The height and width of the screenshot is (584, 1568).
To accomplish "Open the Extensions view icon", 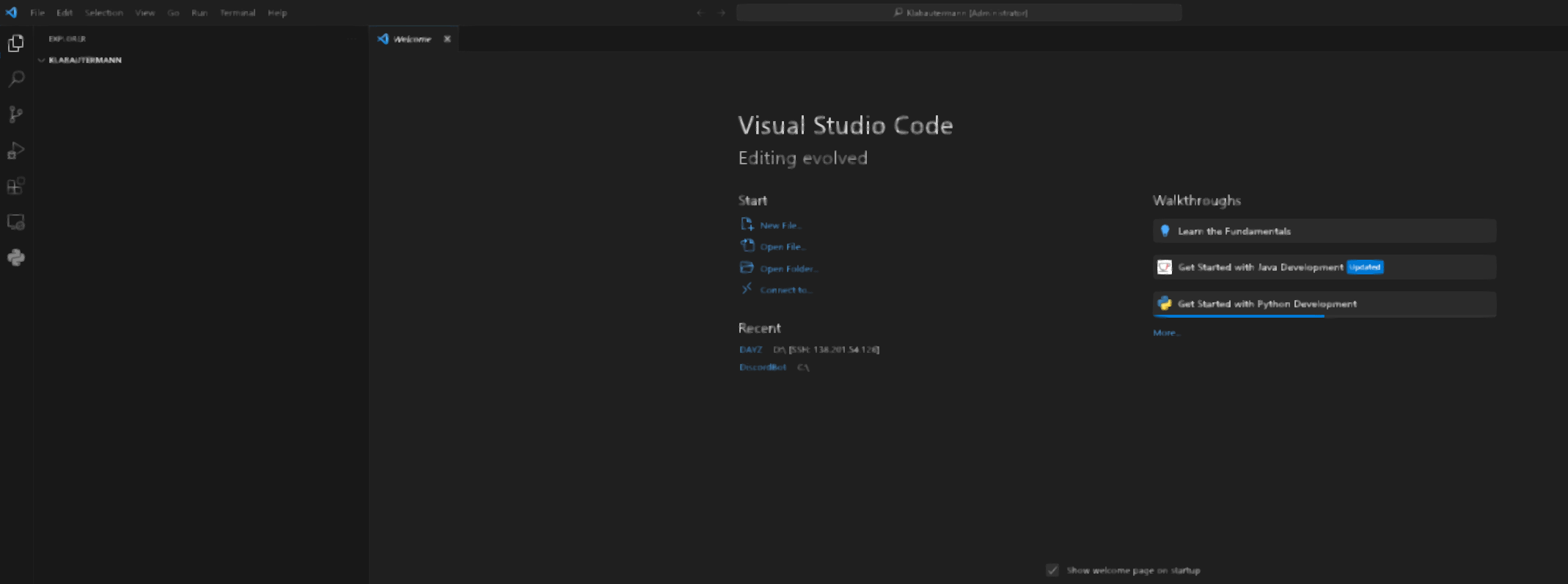I will (x=15, y=186).
